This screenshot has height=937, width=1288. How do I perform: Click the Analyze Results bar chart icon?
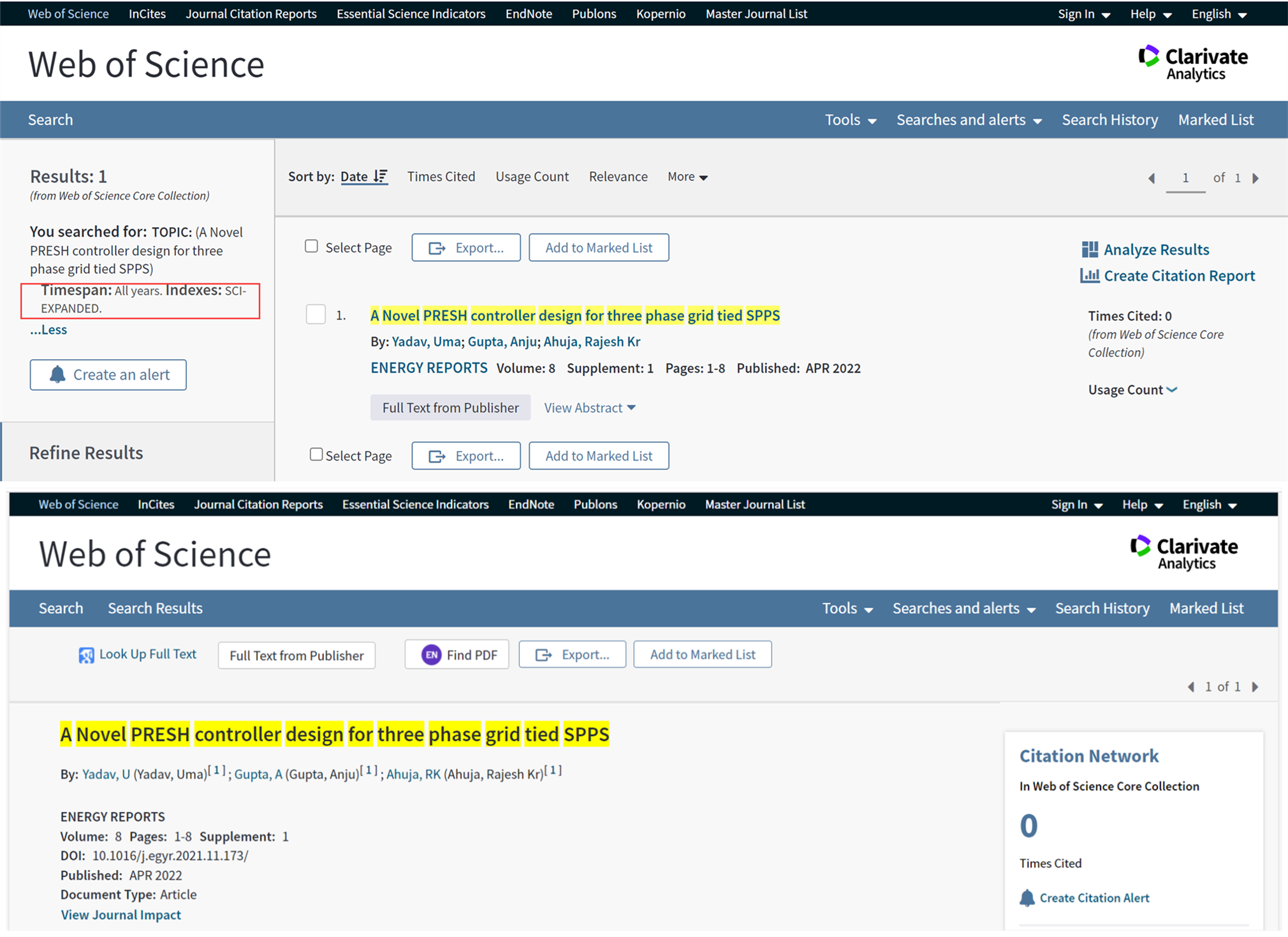(x=1090, y=249)
